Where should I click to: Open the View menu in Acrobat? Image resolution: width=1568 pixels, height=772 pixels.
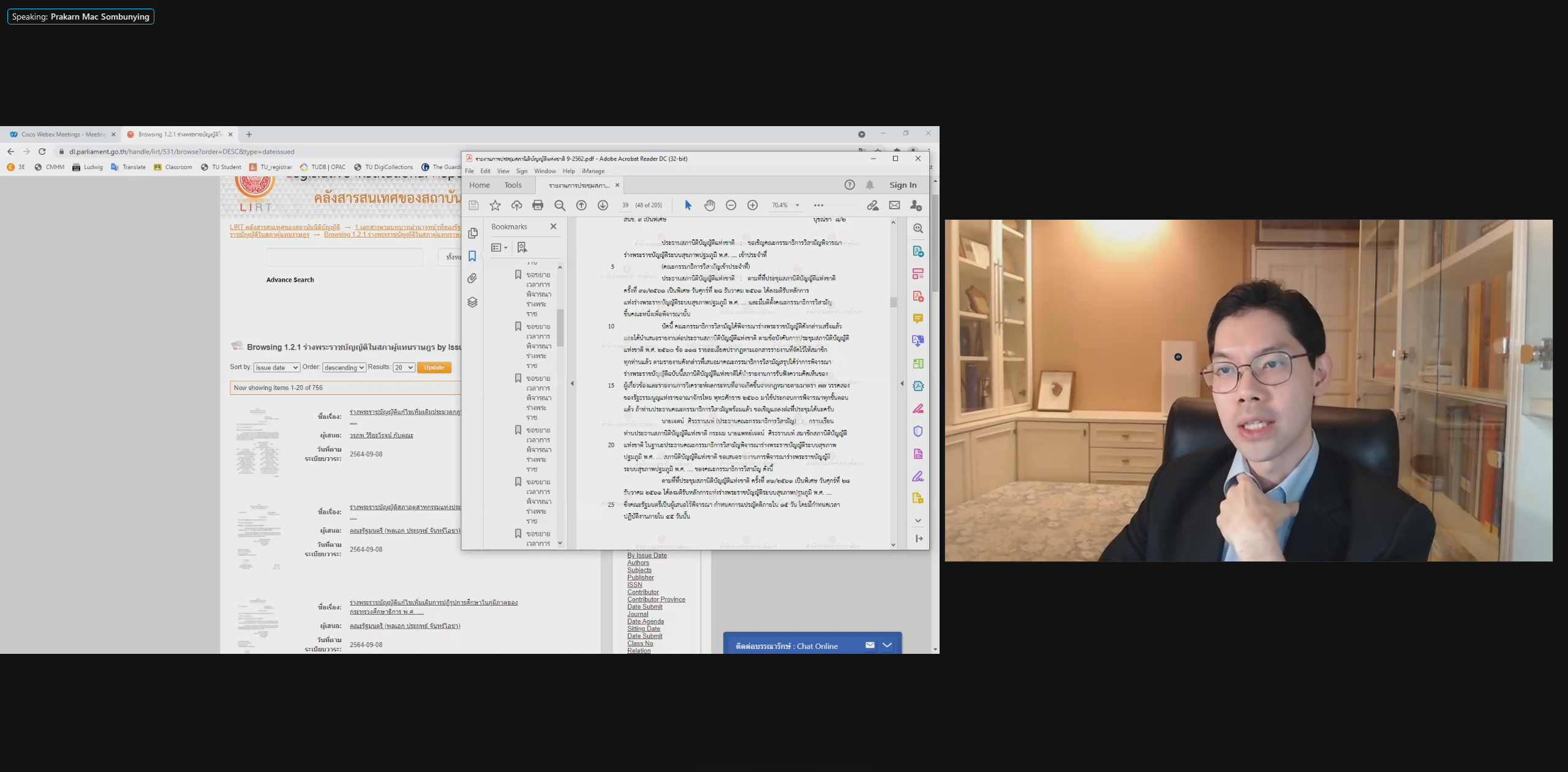pyautogui.click(x=503, y=171)
